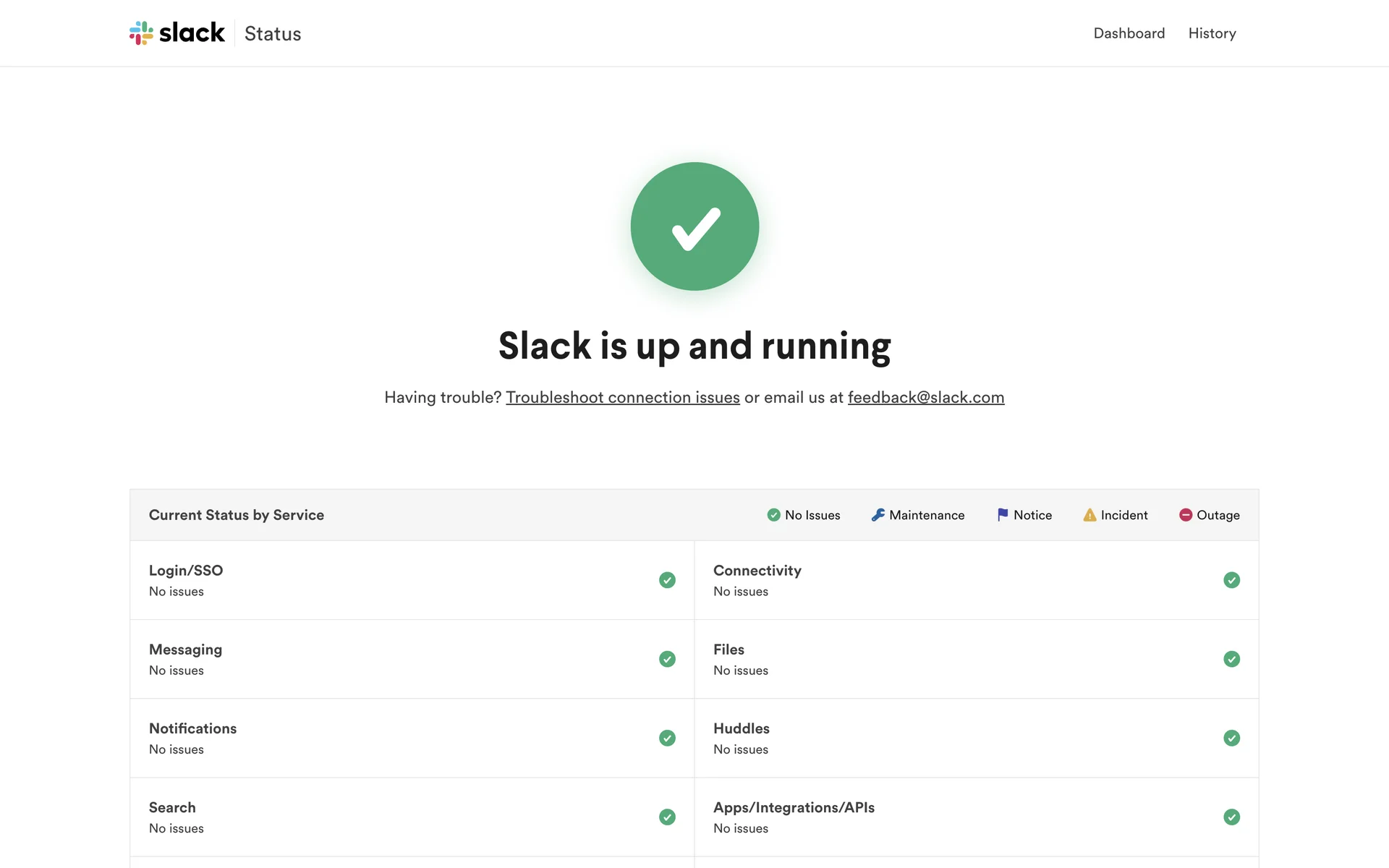Click the Connectivity green status check icon
Image resolution: width=1389 pixels, height=868 pixels.
pos(1231,580)
